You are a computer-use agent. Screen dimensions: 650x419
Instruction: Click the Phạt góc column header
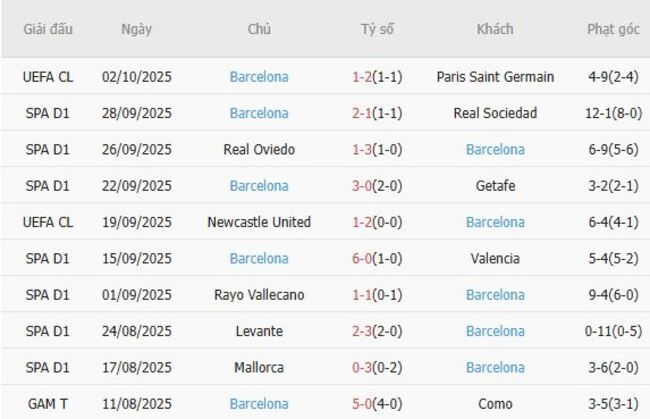(x=613, y=29)
